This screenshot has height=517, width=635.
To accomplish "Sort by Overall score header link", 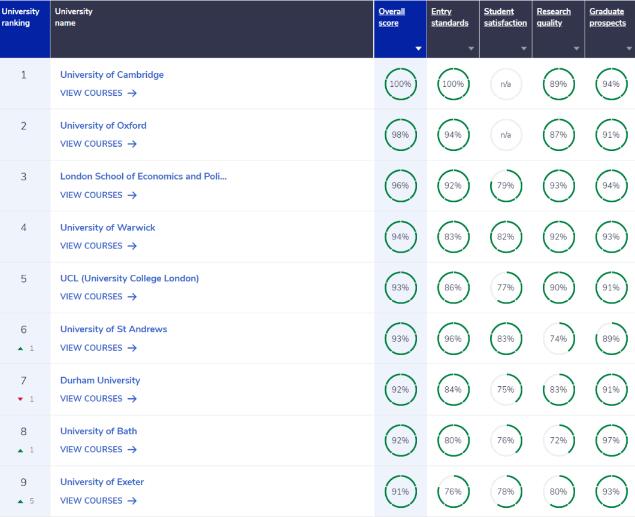I will pos(392,17).
